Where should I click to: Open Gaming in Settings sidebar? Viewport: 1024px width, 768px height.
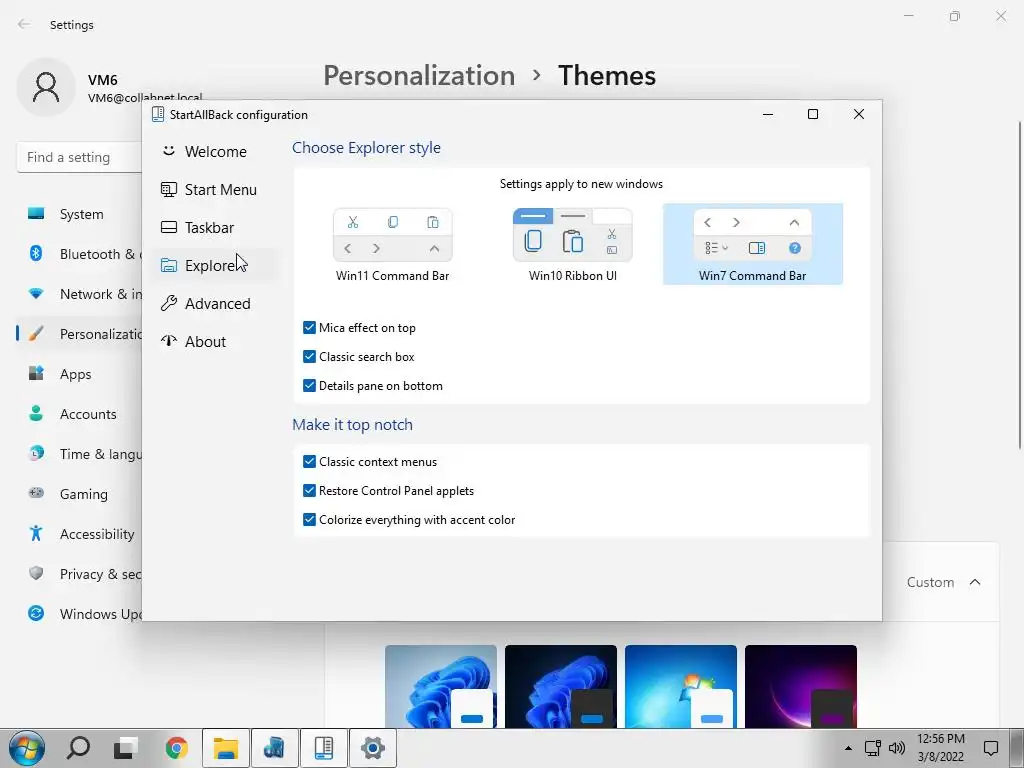pos(78,494)
